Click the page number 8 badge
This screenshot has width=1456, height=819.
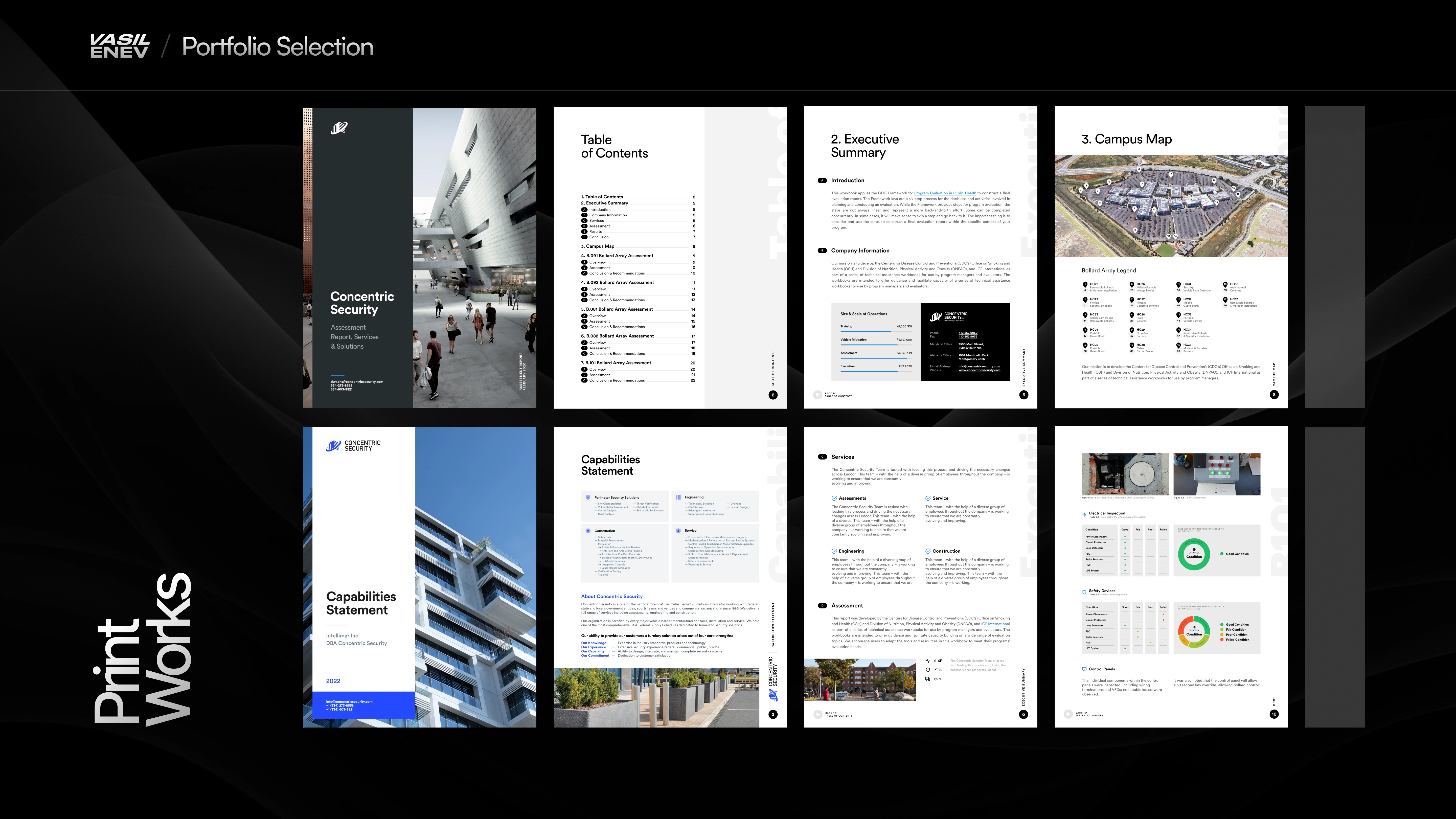click(x=1274, y=395)
